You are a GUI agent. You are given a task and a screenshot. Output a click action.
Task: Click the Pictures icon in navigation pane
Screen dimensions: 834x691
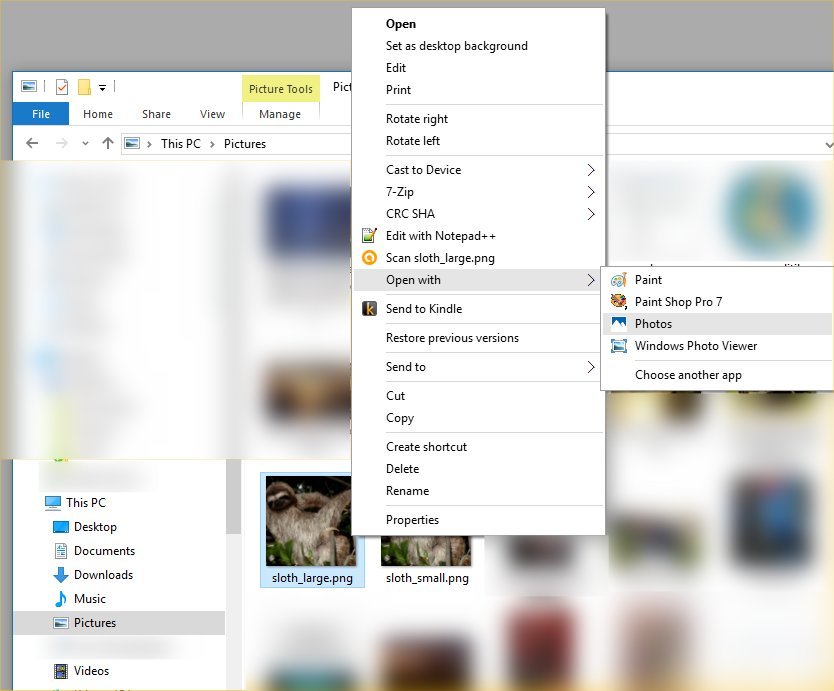61,622
